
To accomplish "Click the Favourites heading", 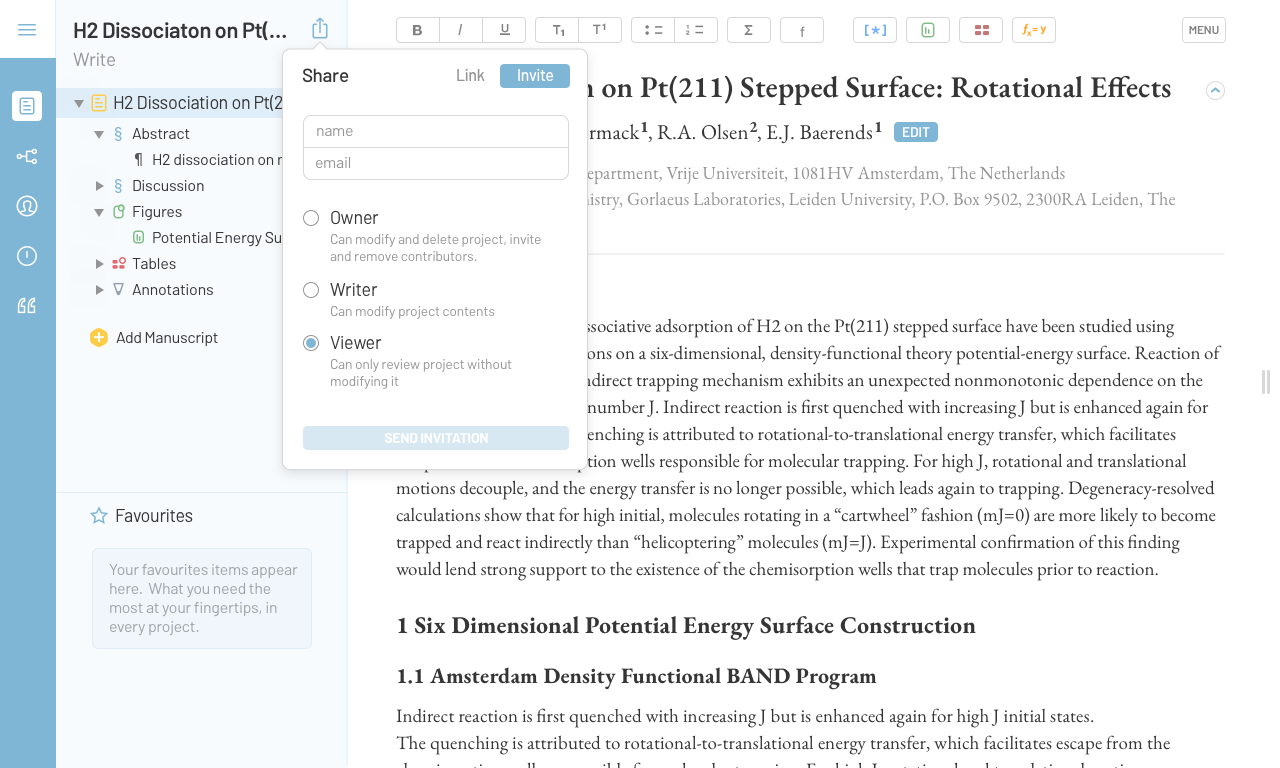I will pyautogui.click(x=154, y=516).
